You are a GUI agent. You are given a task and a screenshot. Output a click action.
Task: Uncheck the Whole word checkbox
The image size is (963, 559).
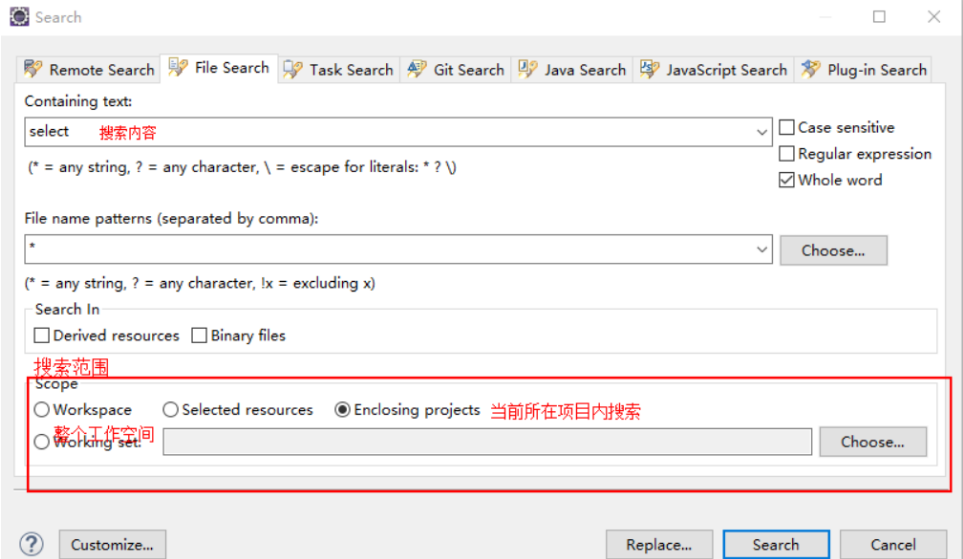787,180
